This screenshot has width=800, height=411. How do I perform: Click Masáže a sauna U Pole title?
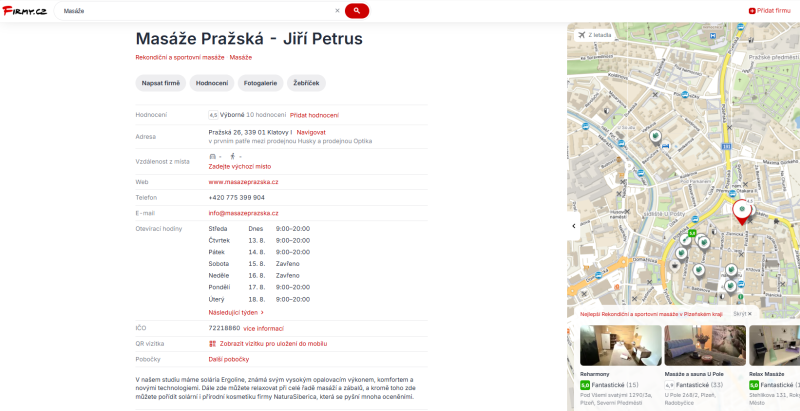(695, 374)
